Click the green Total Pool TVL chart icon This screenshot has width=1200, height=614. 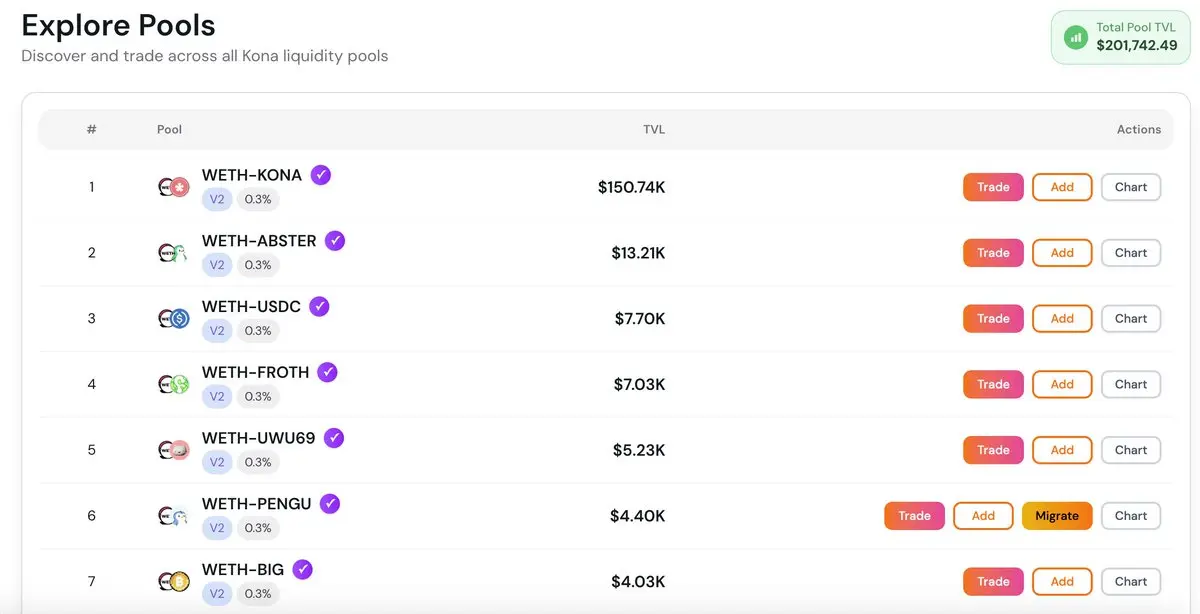[x=1076, y=38]
